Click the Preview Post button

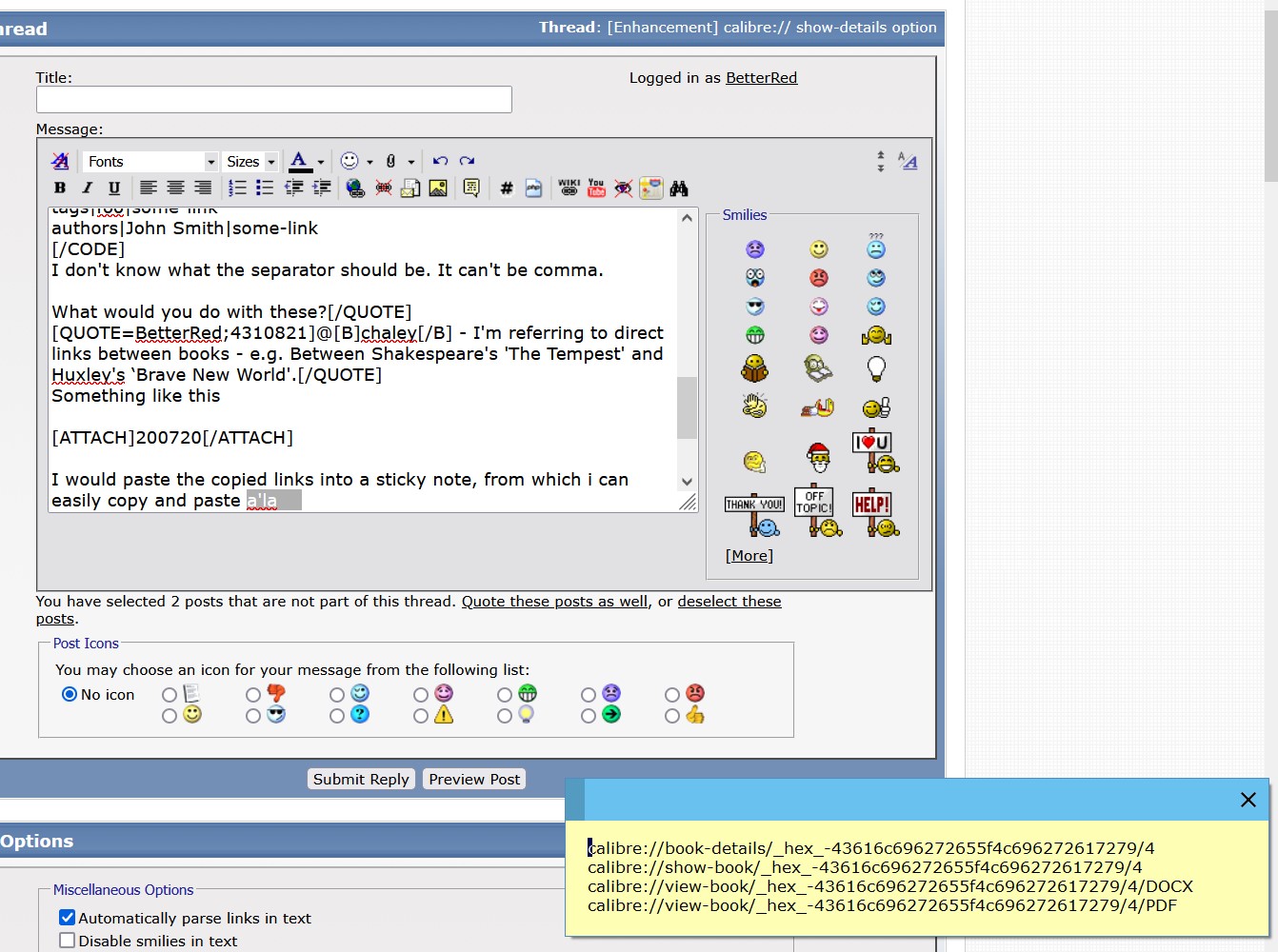pos(474,779)
